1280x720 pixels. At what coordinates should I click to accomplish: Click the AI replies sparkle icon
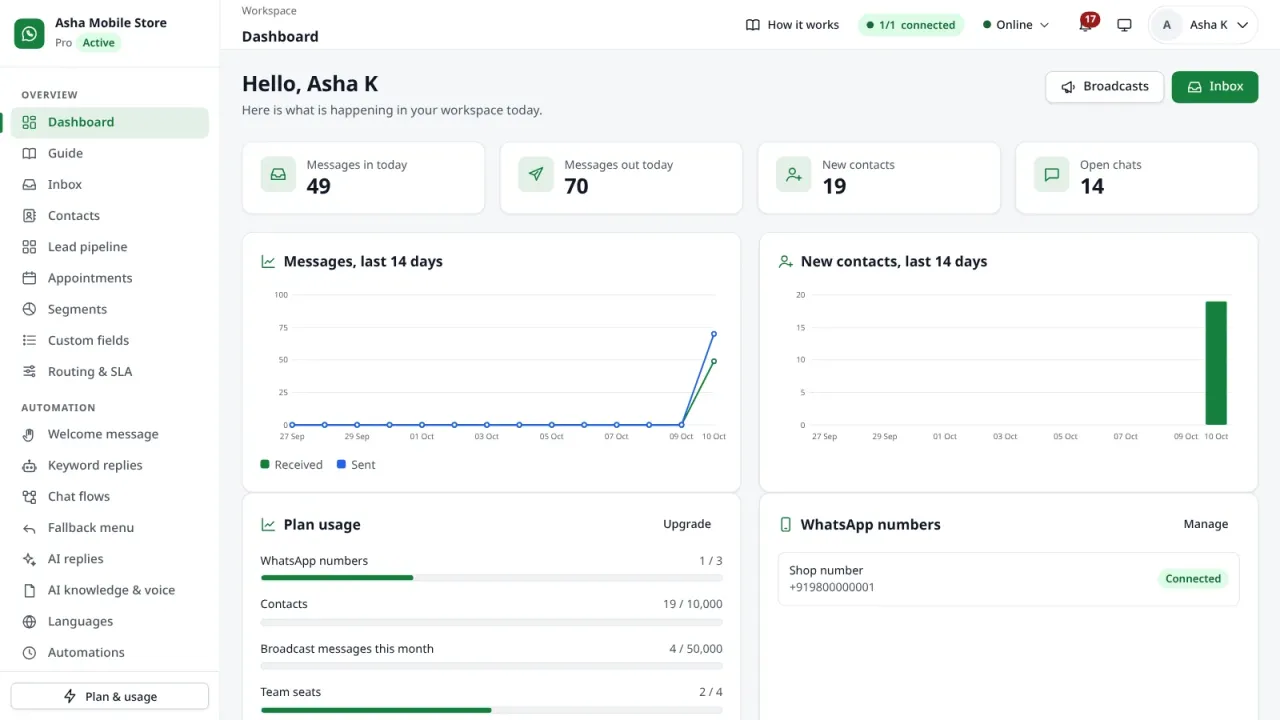point(29,559)
